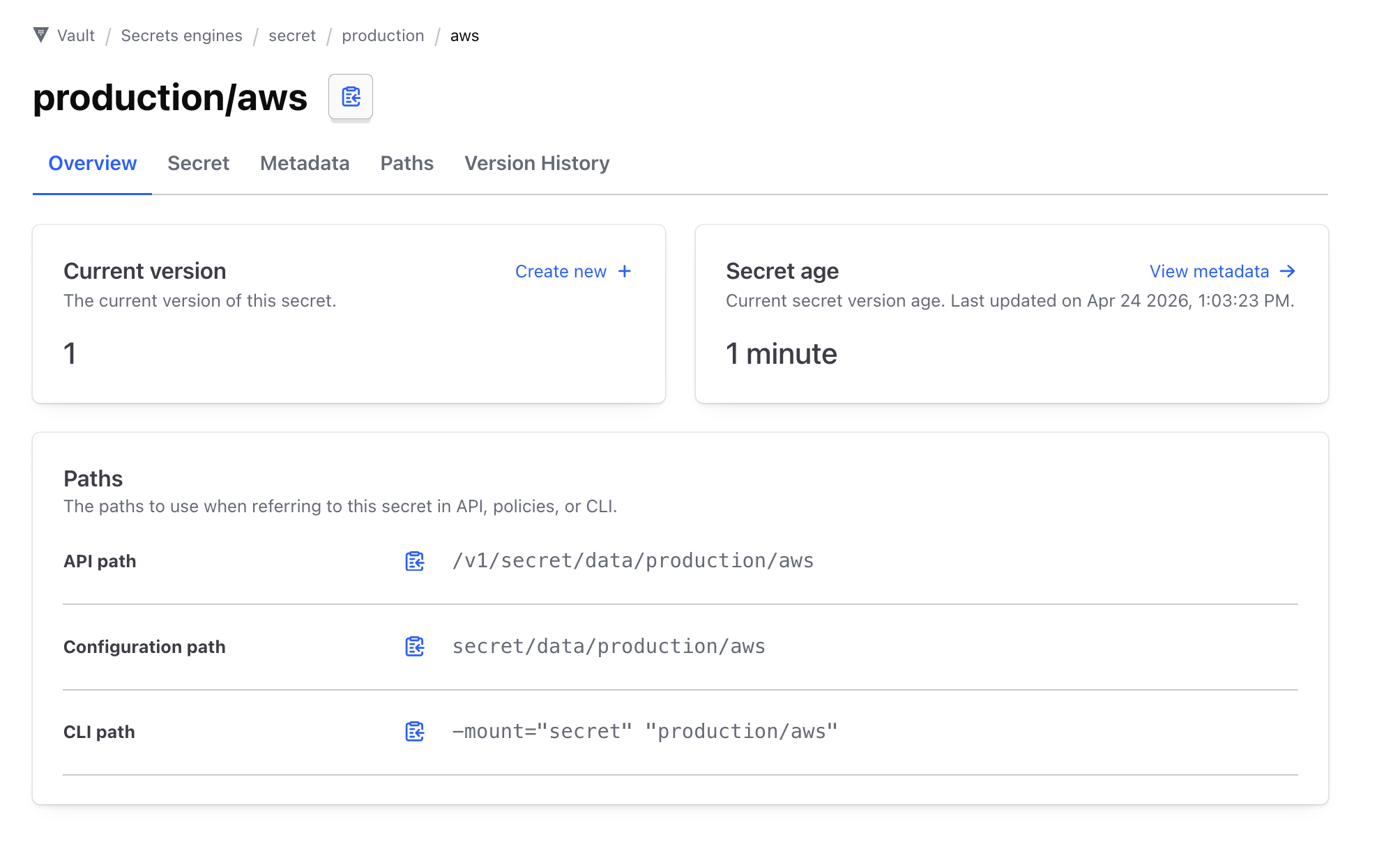Copy the API path to clipboard
Image resolution: width=1400 pixels, height=853 pixels.
pos(415,561)
